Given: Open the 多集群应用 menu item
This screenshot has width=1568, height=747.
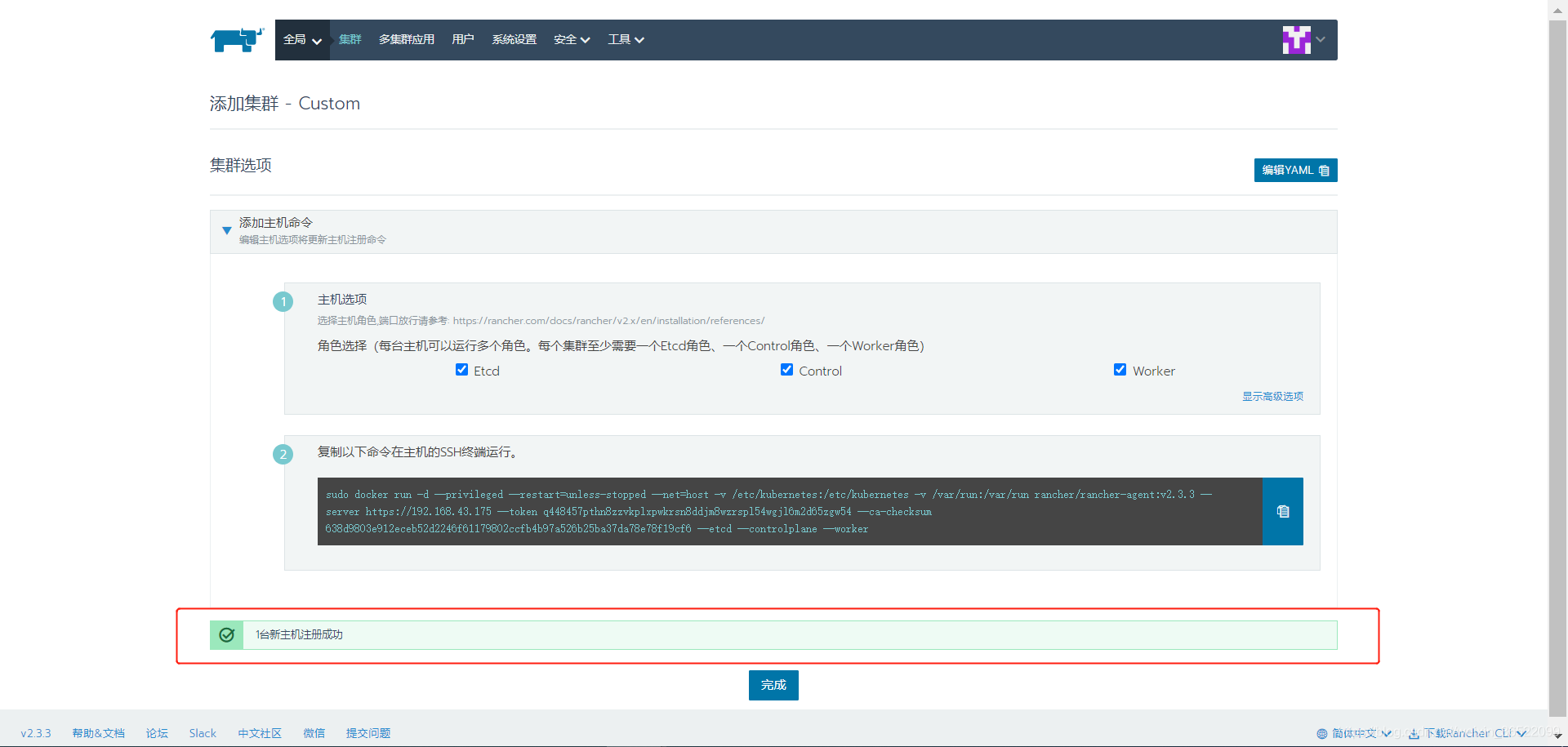Looking at the screenshot, I should [x=407, y=39].
